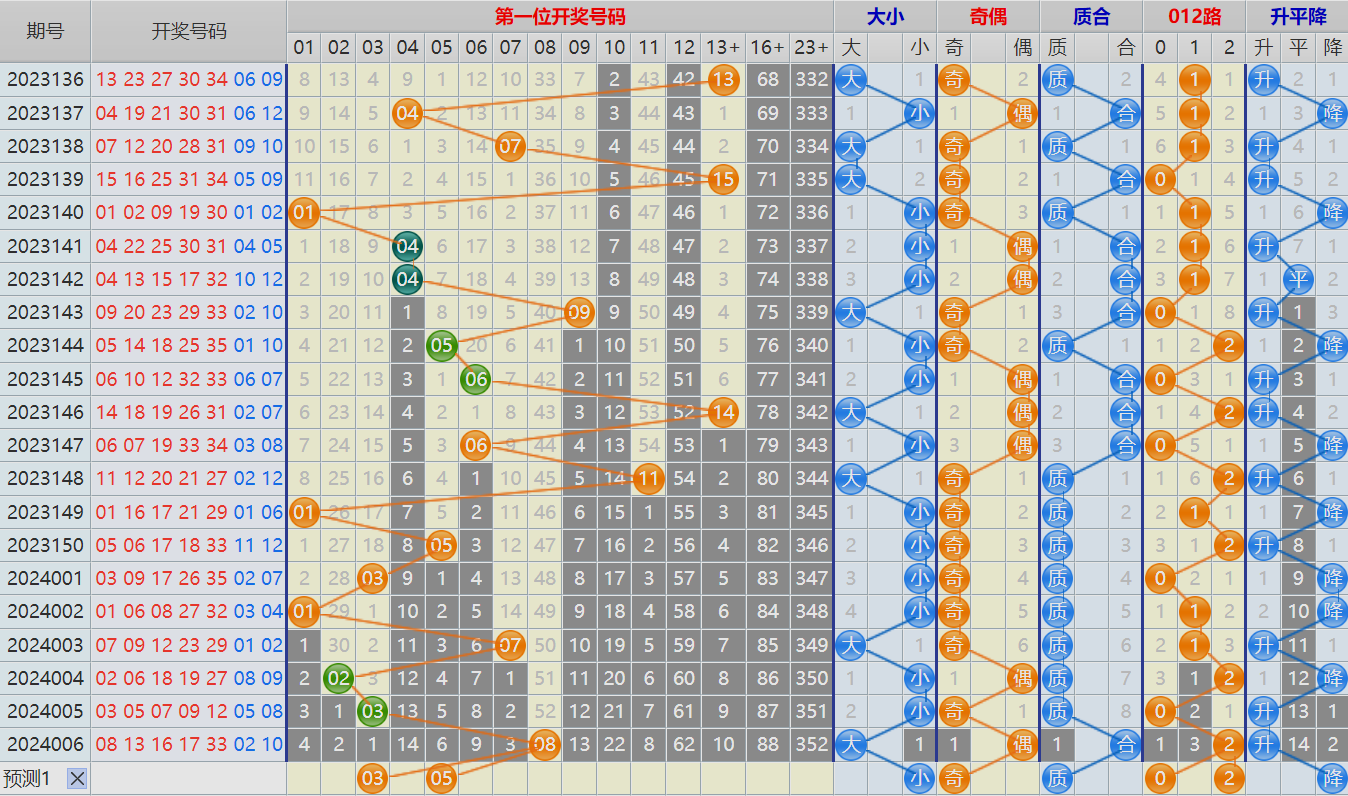Viewport: 1348px width, 796px height.
Task: Toggle the 2 marker in the prediction row
Action: click(x=1228, y=778)
